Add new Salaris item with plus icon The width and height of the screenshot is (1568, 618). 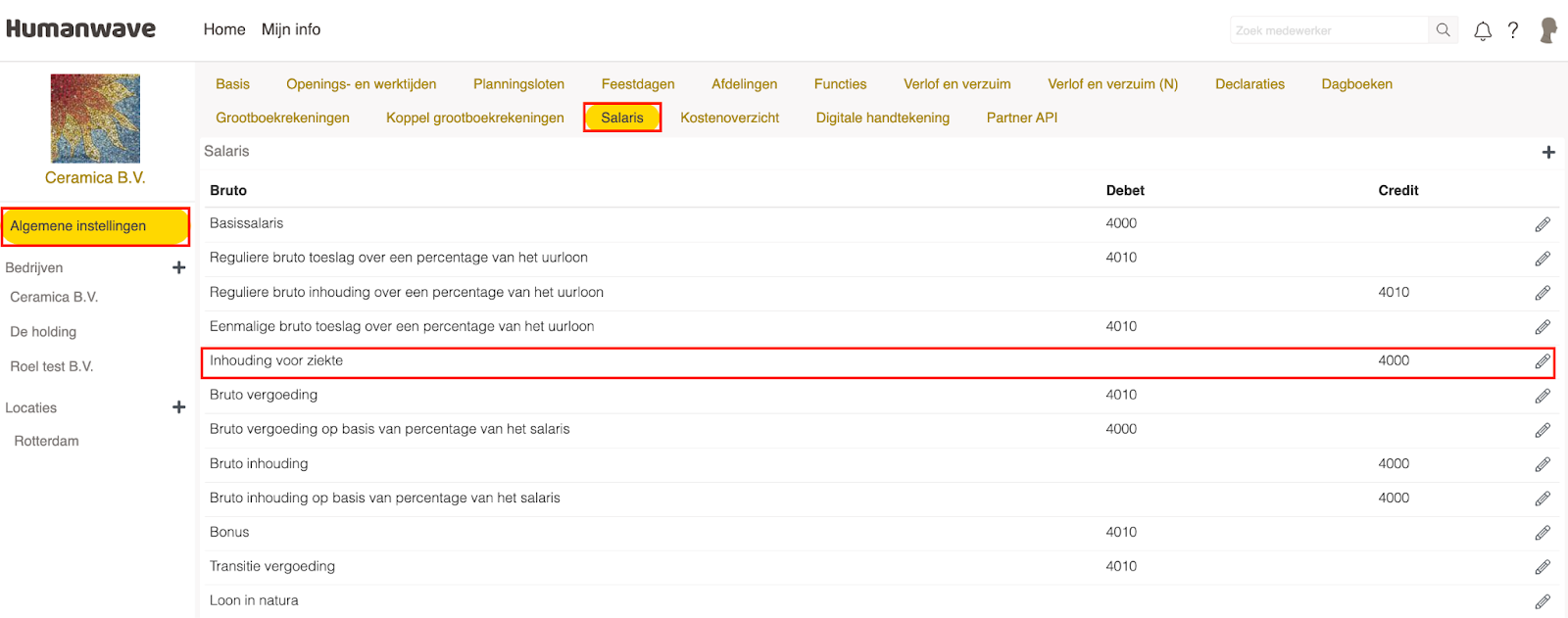1548,152
